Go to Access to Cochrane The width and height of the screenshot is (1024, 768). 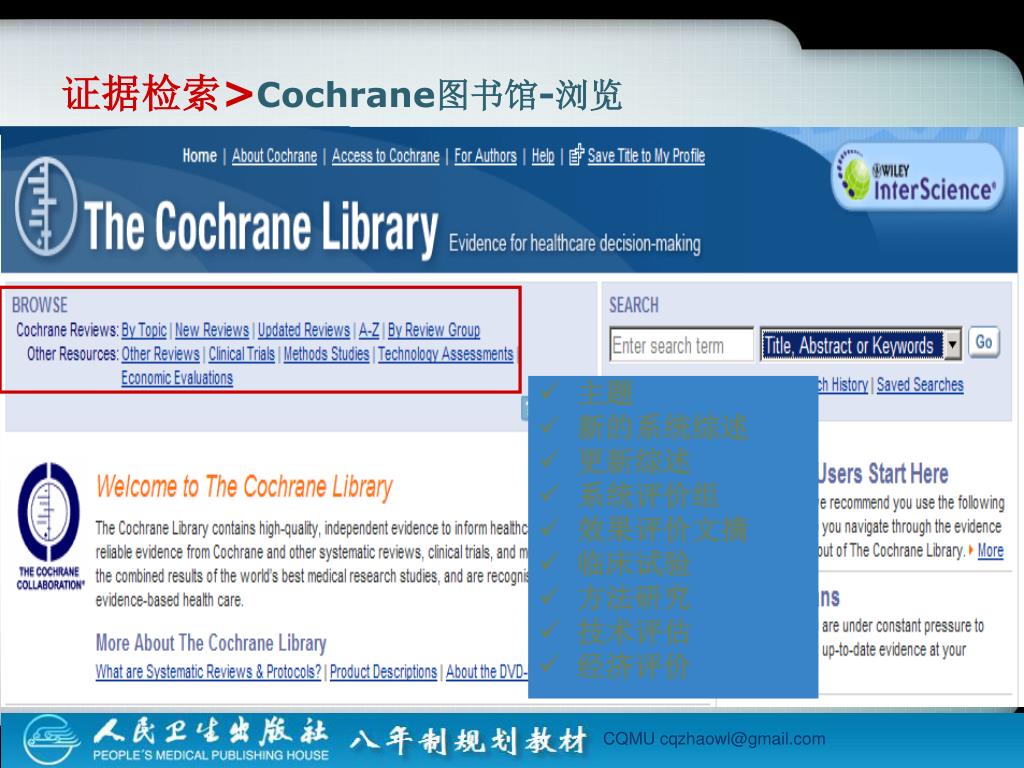tap(385, 156)
